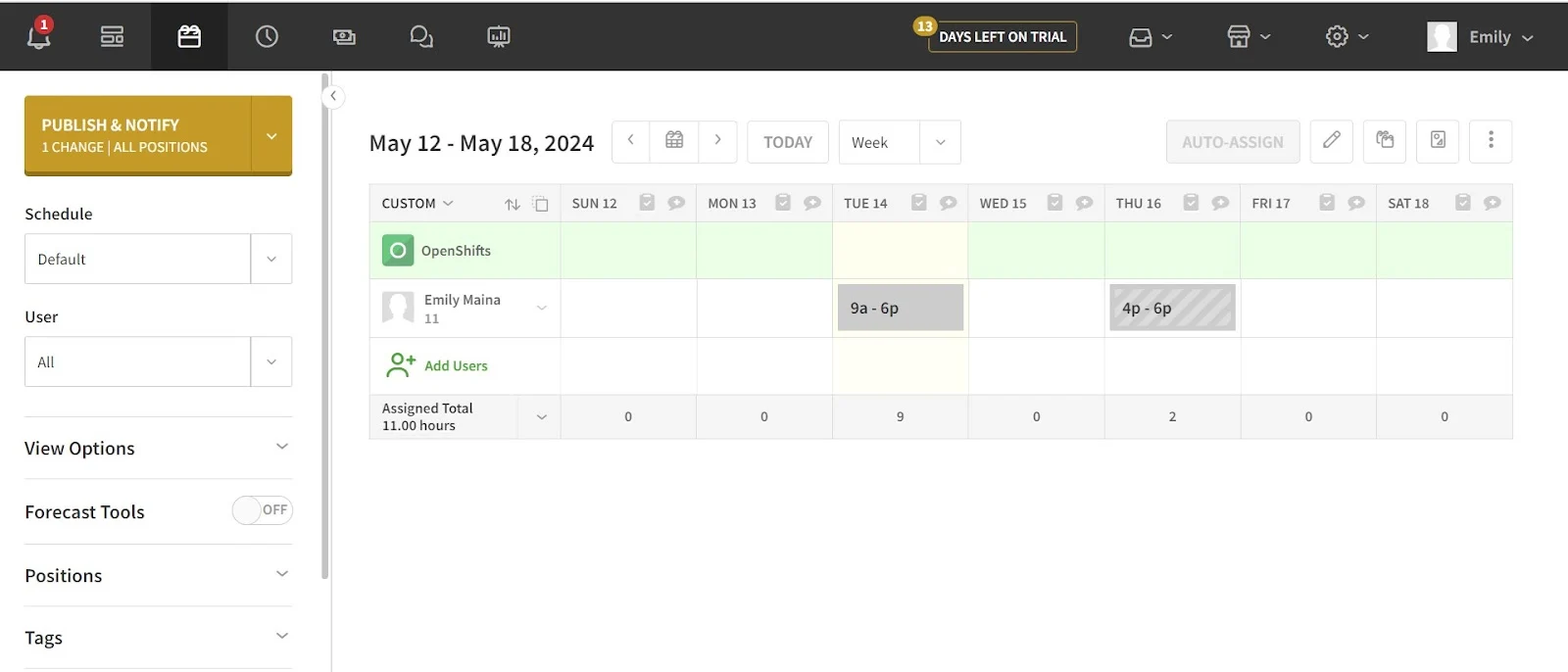Open Emily Maina row dropdown chevron
Screen dimensions: 1568x672
541,308
